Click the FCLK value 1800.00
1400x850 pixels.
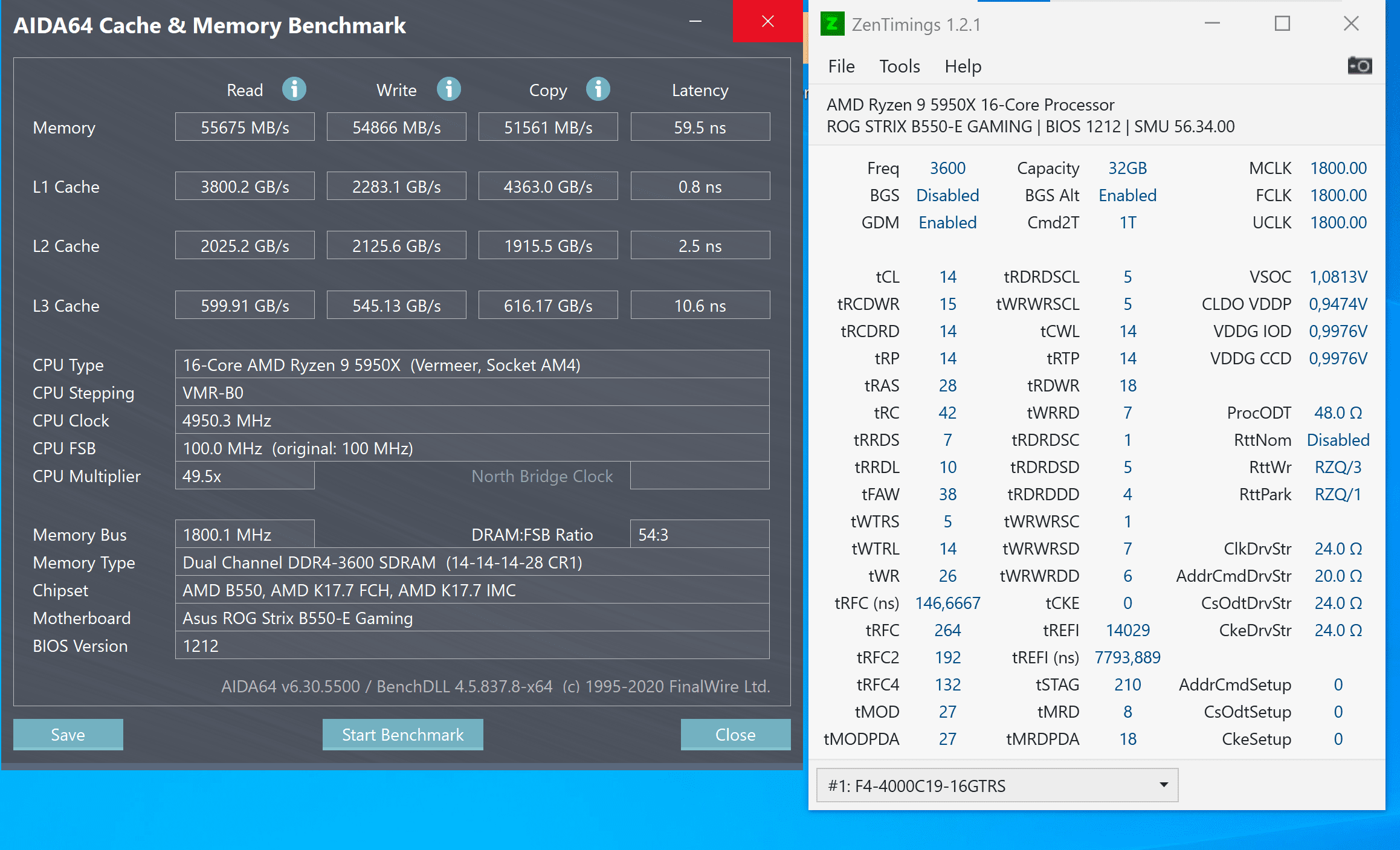click(x=1338, y=195)
